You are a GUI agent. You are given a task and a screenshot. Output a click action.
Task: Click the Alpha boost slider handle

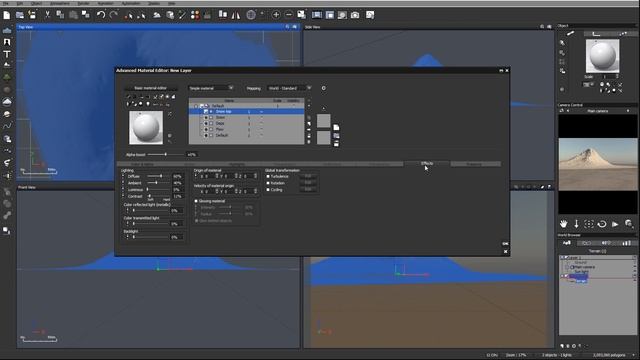tap(165, 154)
